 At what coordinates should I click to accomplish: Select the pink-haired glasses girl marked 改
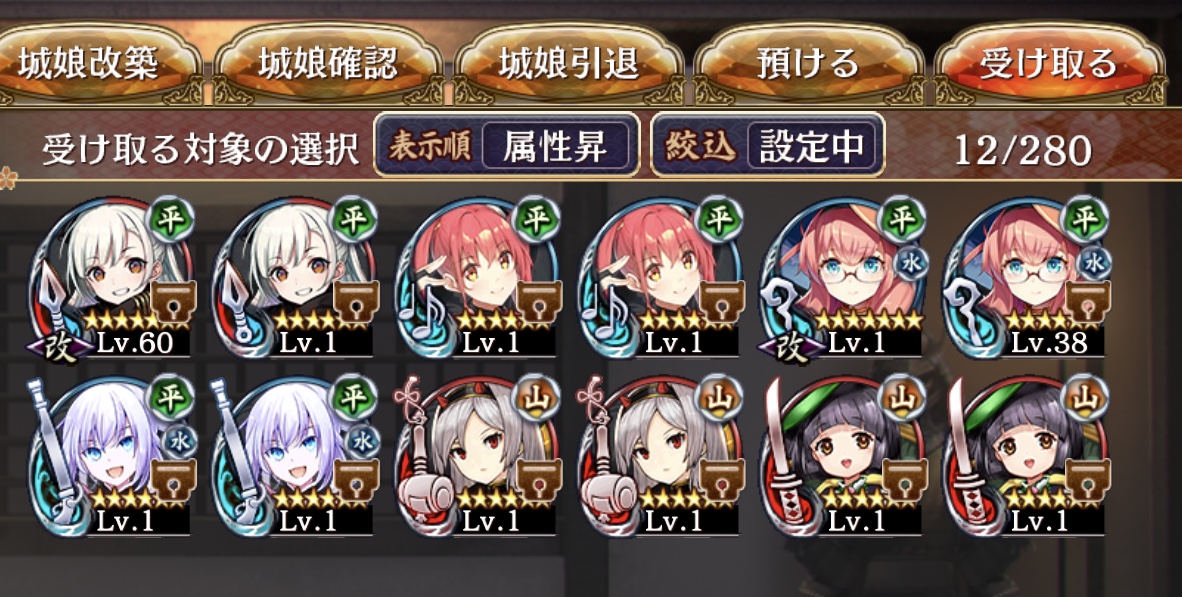843,279
